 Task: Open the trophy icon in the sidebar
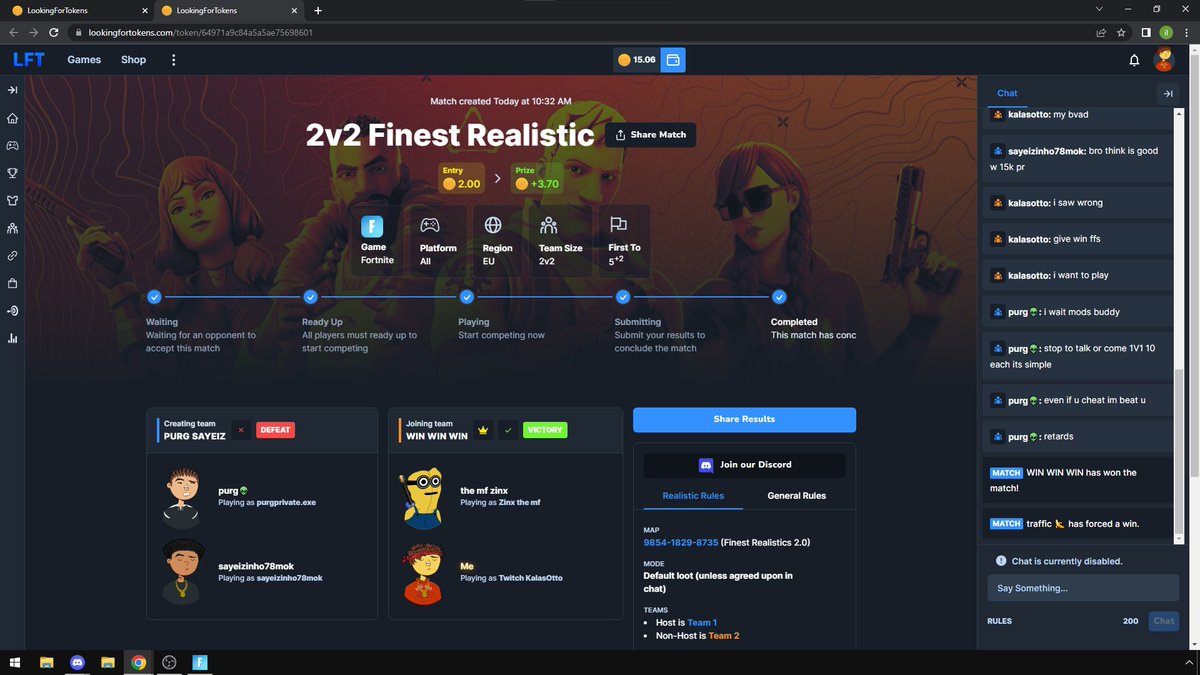click(13, 173)
